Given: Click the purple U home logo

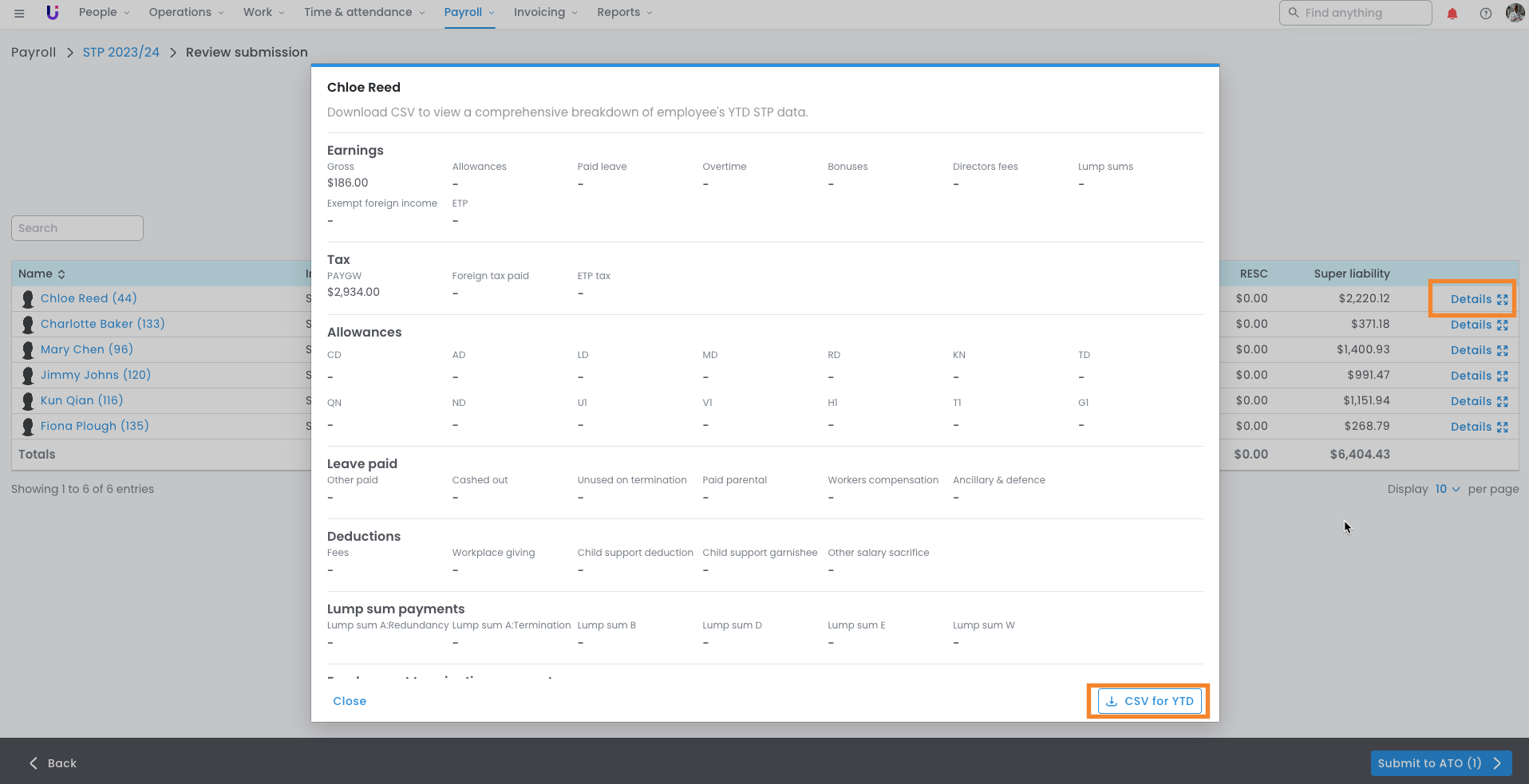Looking at the screenshot, I should coord(53,13).
